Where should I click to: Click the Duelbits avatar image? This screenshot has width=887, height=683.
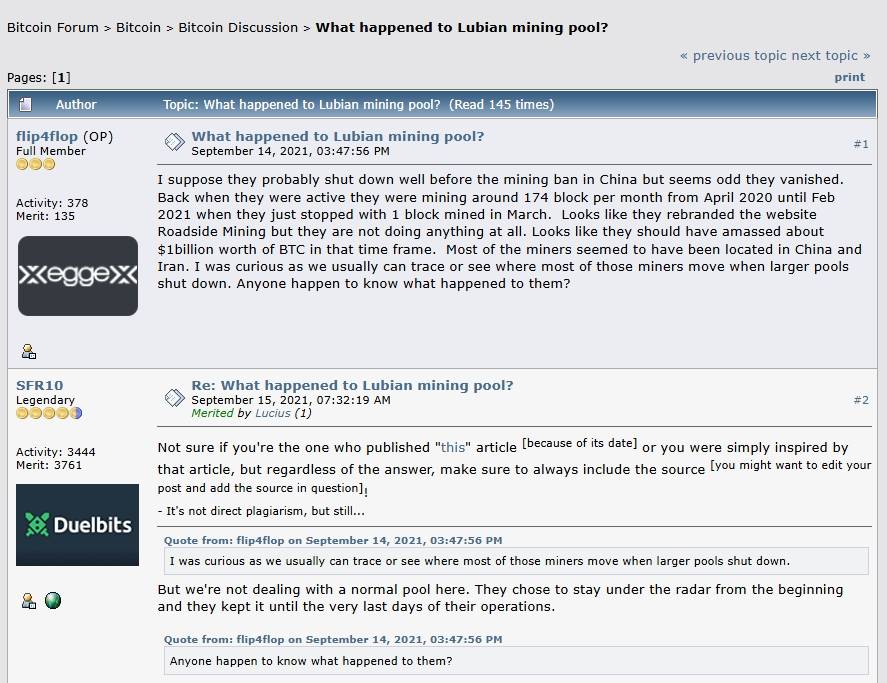77,525
